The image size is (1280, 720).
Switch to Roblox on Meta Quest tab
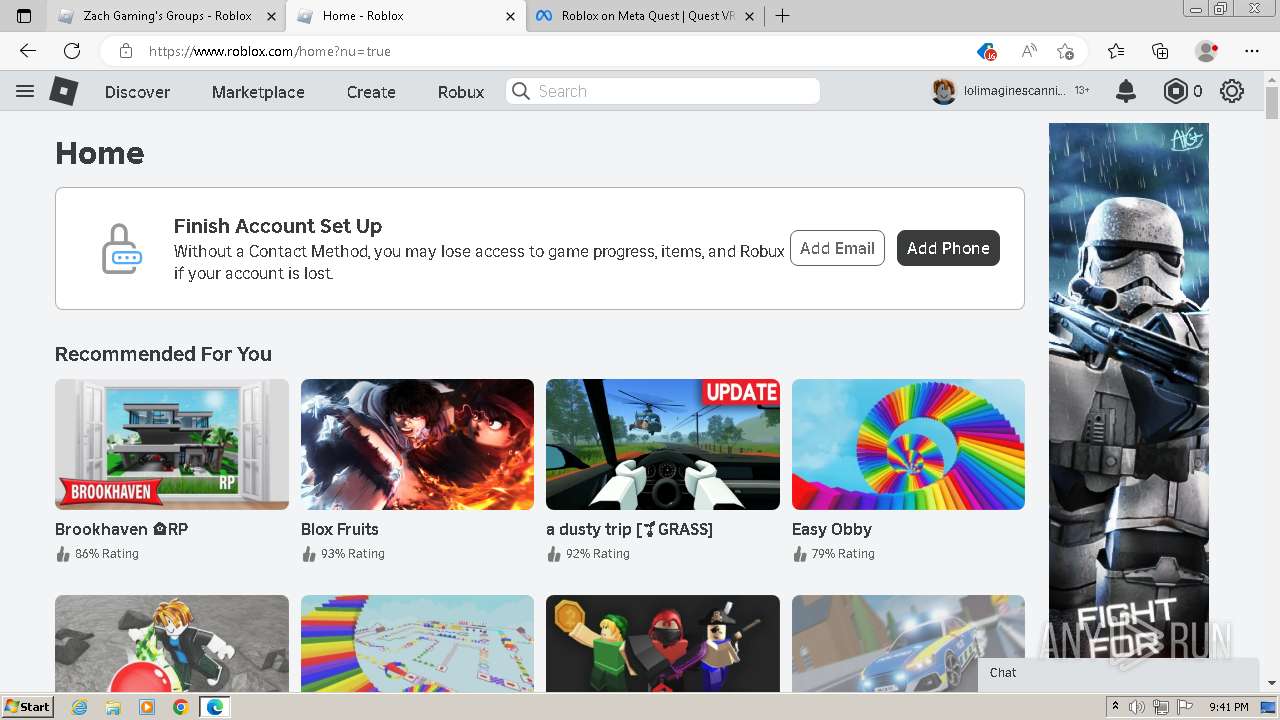(647, 16)
